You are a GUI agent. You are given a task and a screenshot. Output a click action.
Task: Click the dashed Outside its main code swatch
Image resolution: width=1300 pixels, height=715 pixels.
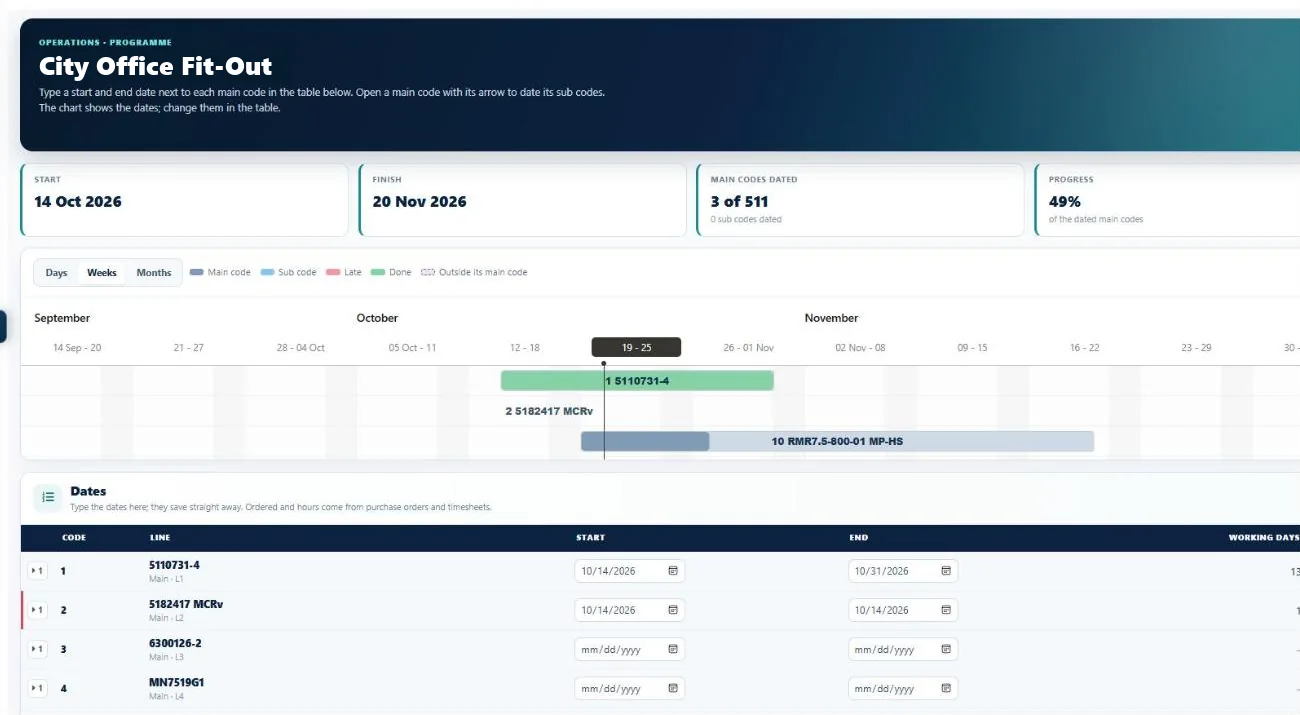tap(428, 272)
